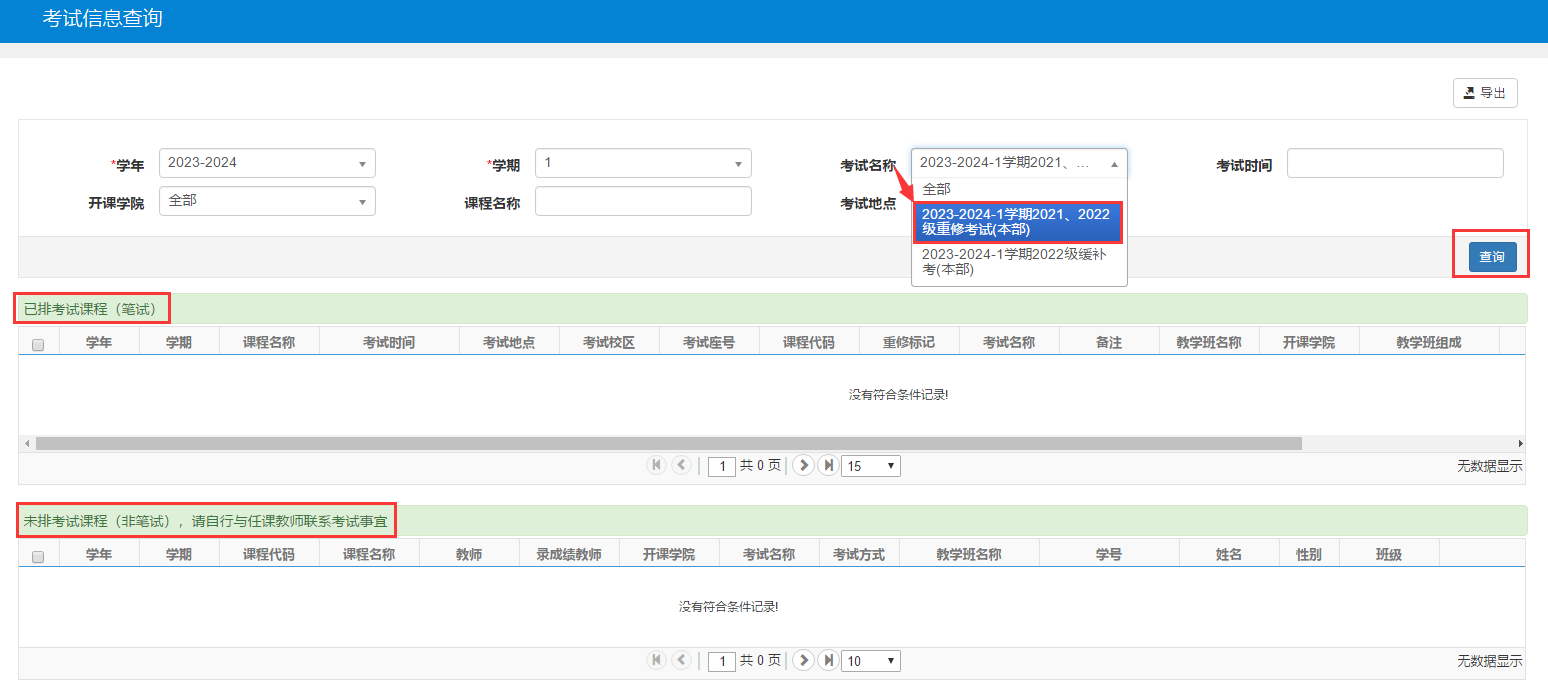Click the 学号 column header
The image size is (1548, 700).
pyautogui.click(x=1109, y=554)
